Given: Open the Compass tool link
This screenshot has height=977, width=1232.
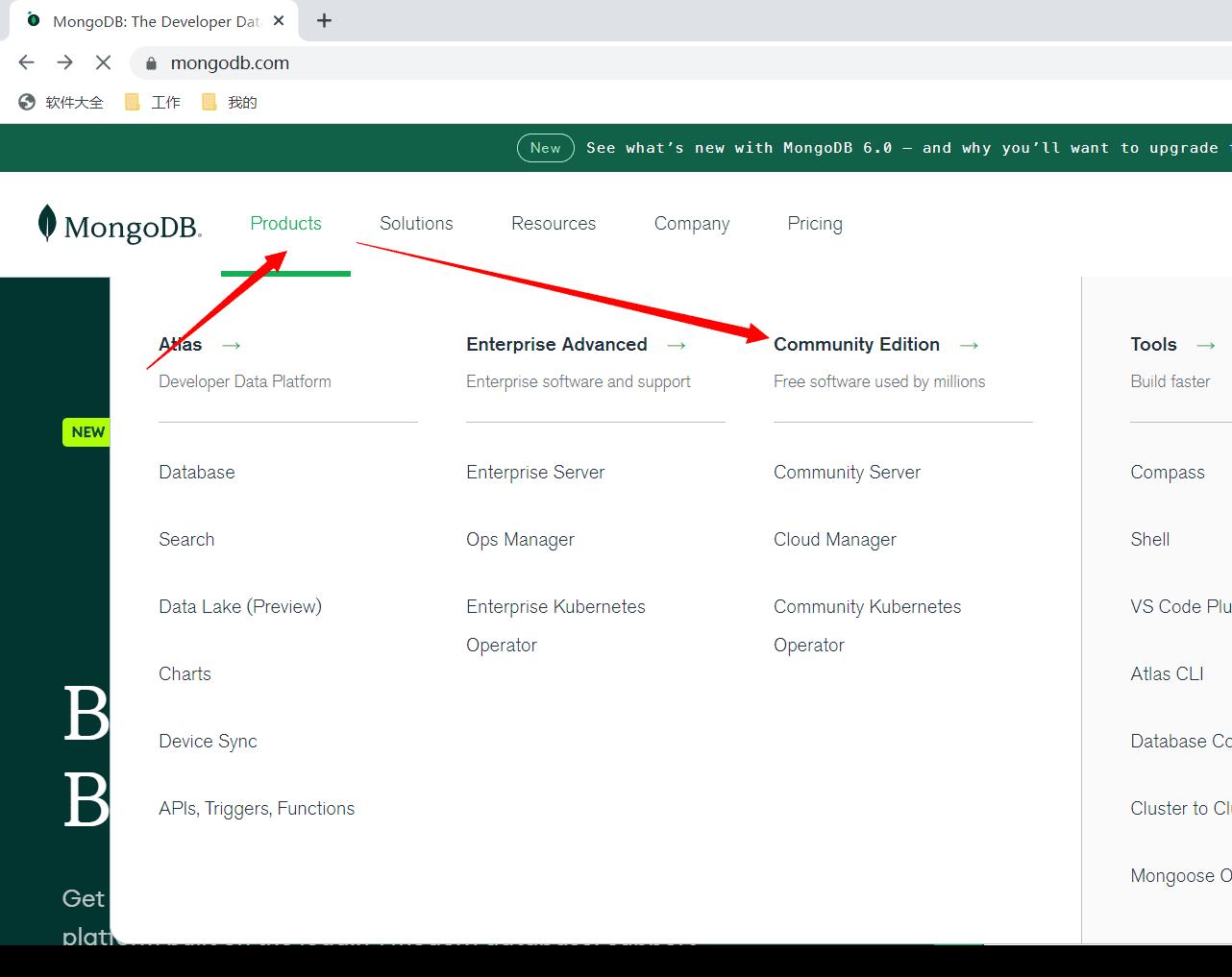Looking at the screenshot, I should tap(1167, 472).
